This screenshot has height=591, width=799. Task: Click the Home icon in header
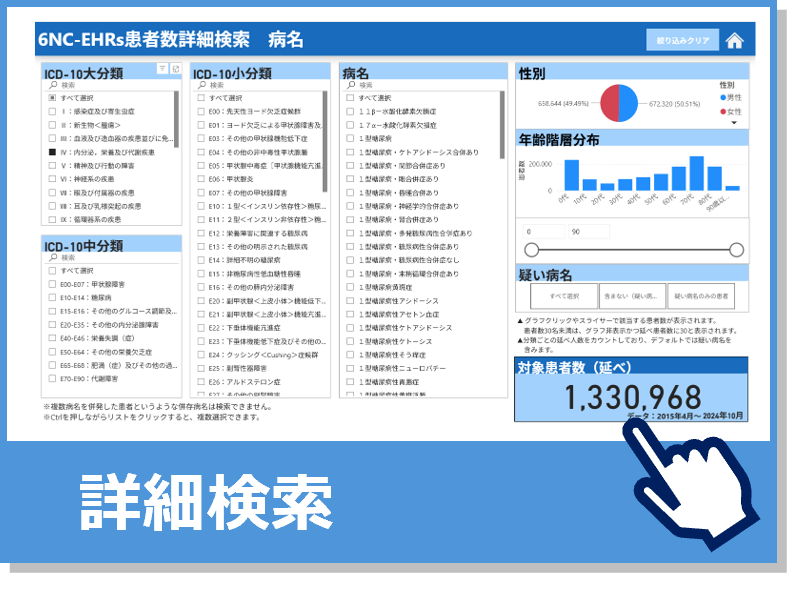tap(735, 41)
